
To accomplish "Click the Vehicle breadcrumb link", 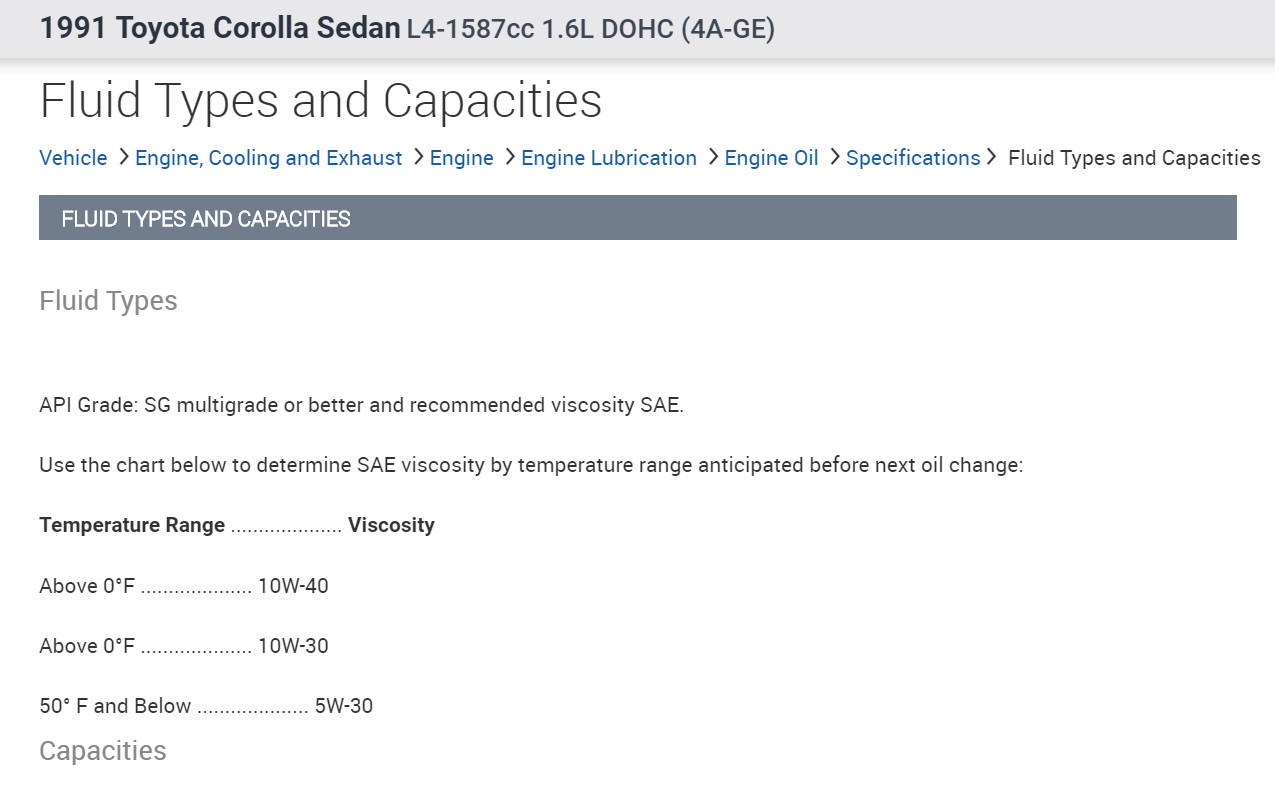I will click(x=73, y=158).
